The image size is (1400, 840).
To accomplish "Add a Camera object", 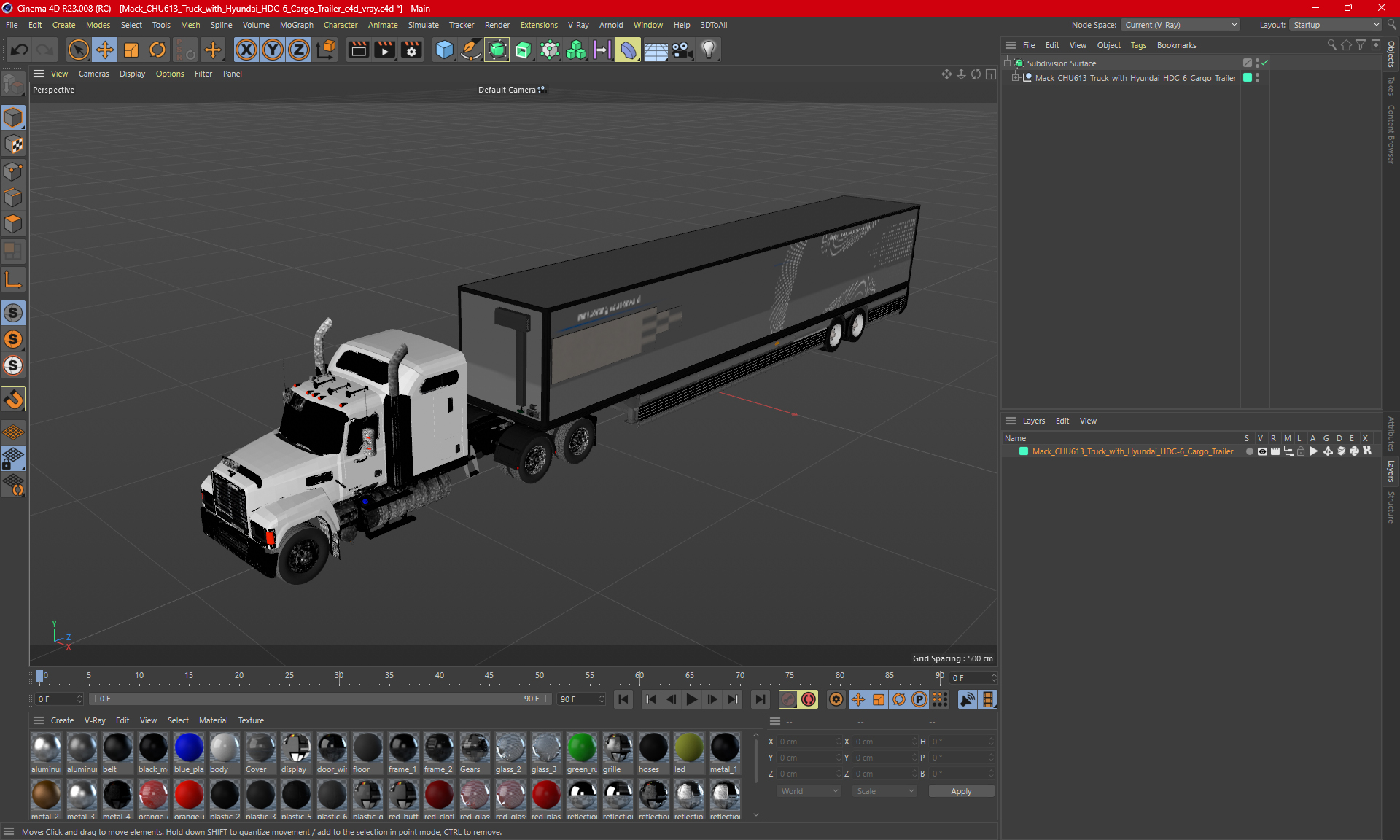I will tap(682, 50).
